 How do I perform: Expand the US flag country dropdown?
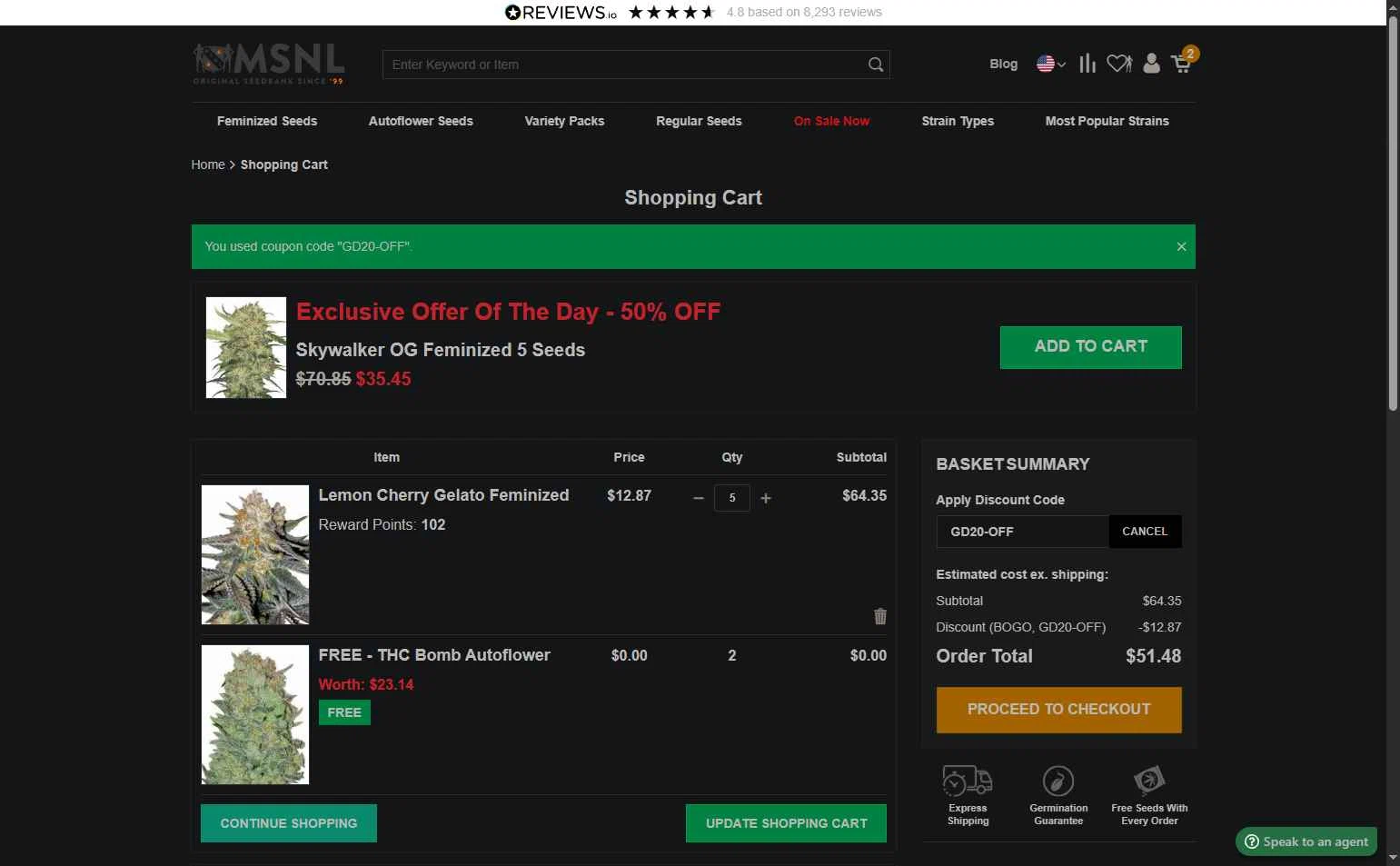(x=1051, y=64)
